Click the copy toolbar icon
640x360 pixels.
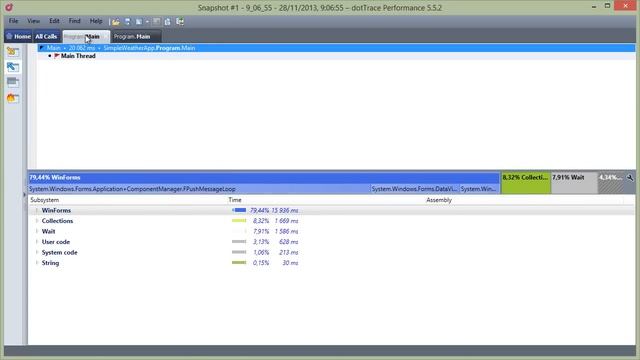(x=167, y=22)
